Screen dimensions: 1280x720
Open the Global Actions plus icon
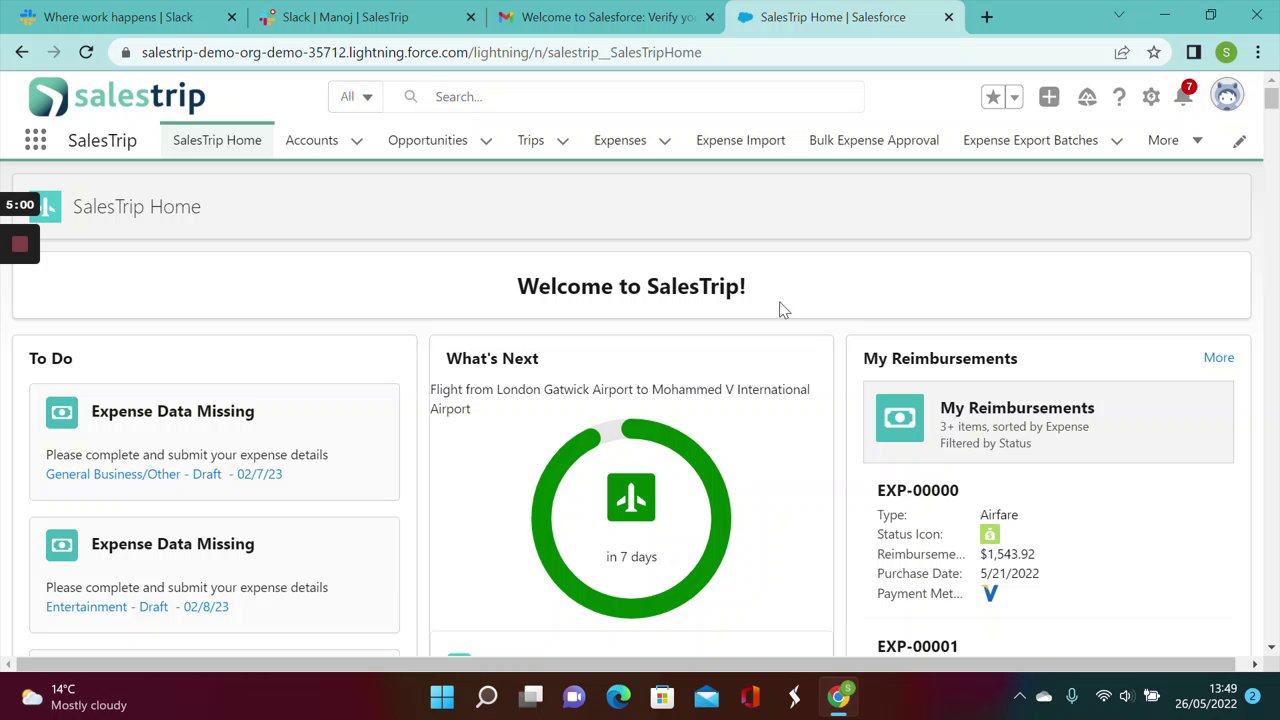tap(1049, 97)
